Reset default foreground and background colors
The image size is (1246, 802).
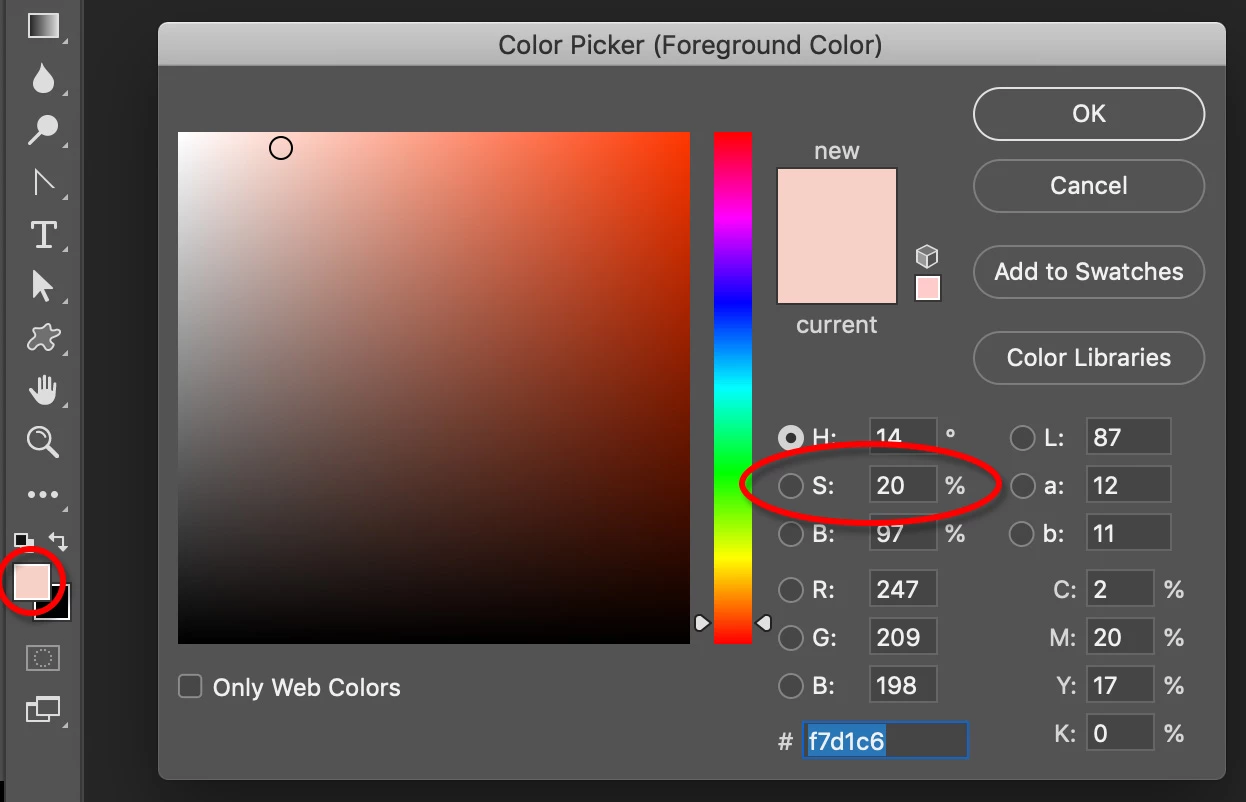pos(24,542)
